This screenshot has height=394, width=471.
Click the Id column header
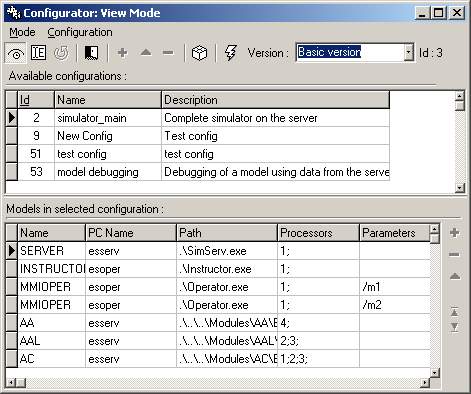click(36, 100)
